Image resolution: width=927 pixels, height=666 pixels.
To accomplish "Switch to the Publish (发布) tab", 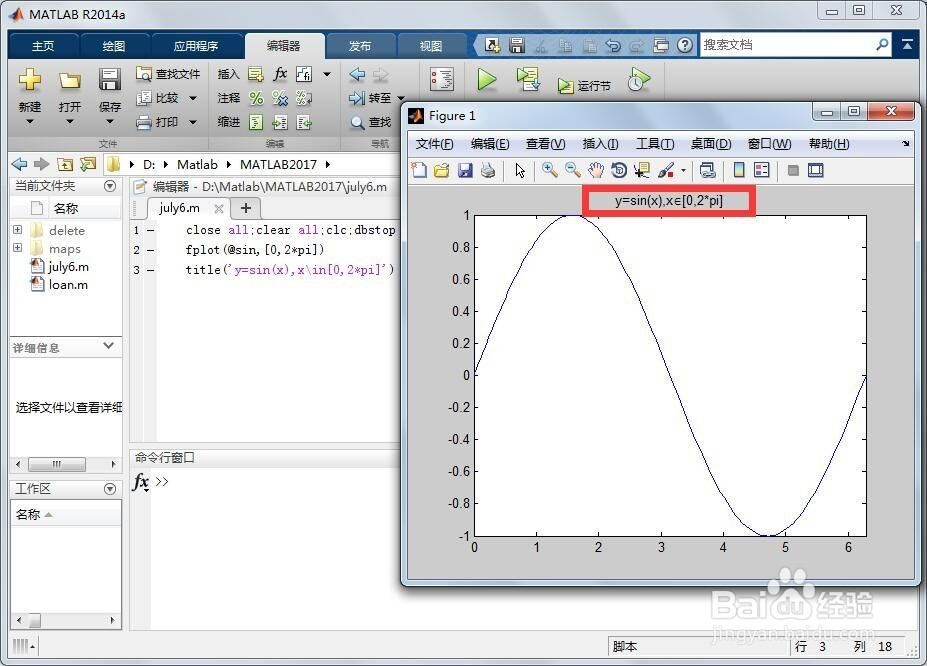I will click(359, 46).
